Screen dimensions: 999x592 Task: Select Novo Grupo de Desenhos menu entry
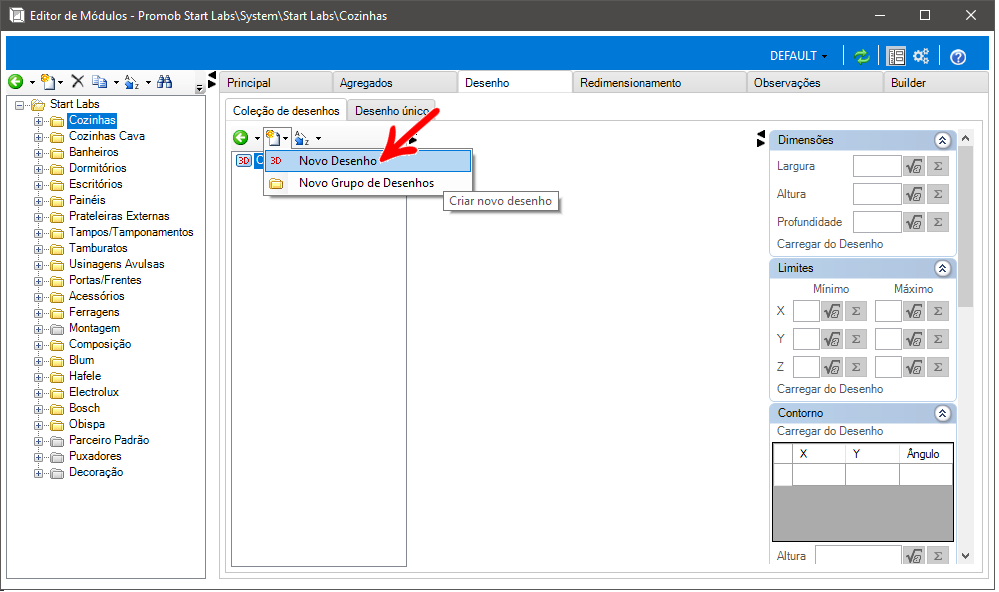pos(368,183)
